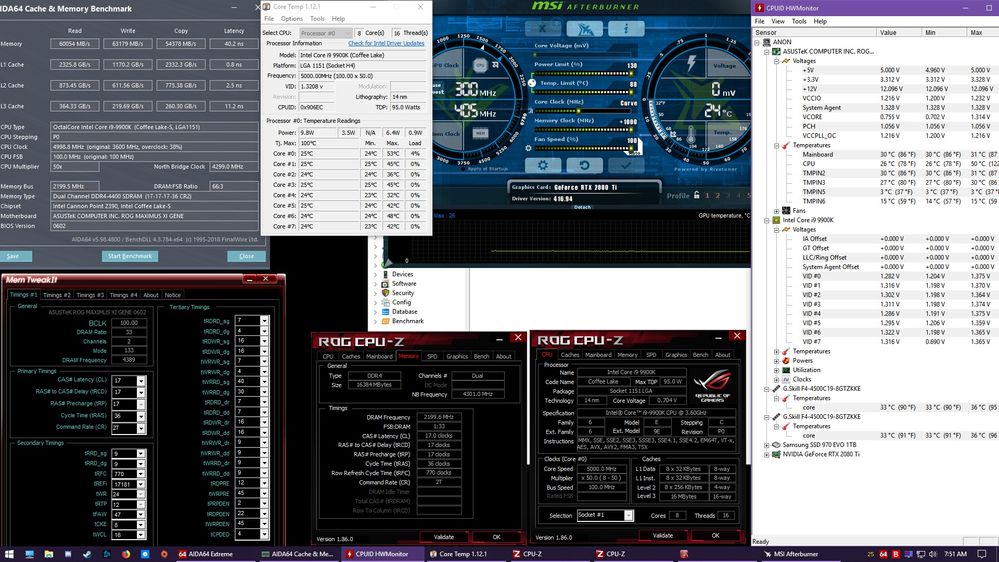Open the Caches tab in left CPU-Z window
This screenshot has width=999, height=562.
(x=350, y=356)
